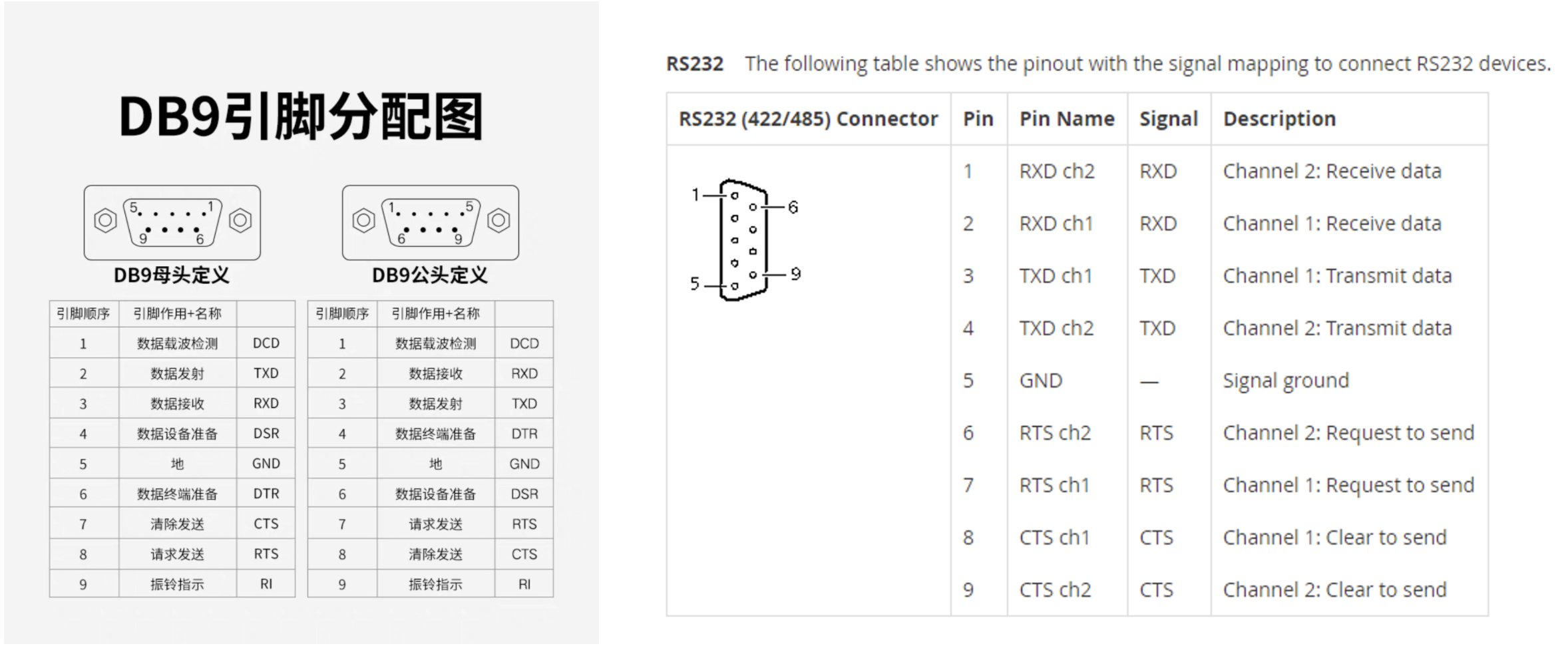Click the DB9引脚分配图 title

301,117
